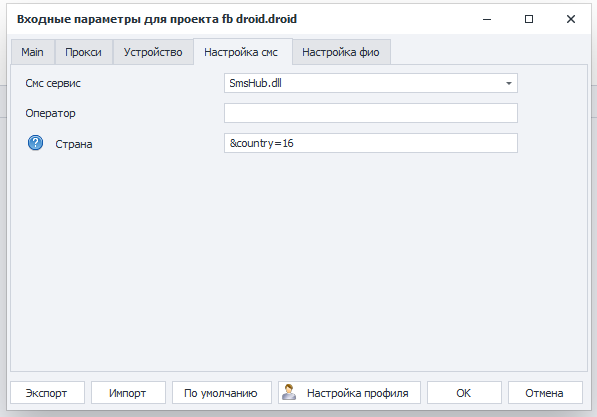Switch to the Main tab
The width and height of the screenshot is (597, 417).
point(32,52)
